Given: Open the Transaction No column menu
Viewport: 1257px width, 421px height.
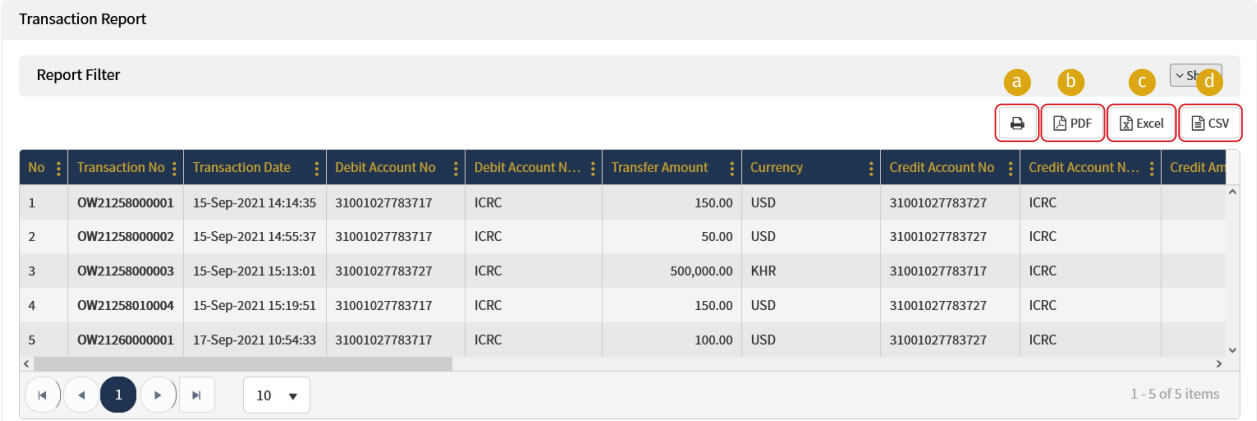Looking at the screenshot, I should coord(175,168).
